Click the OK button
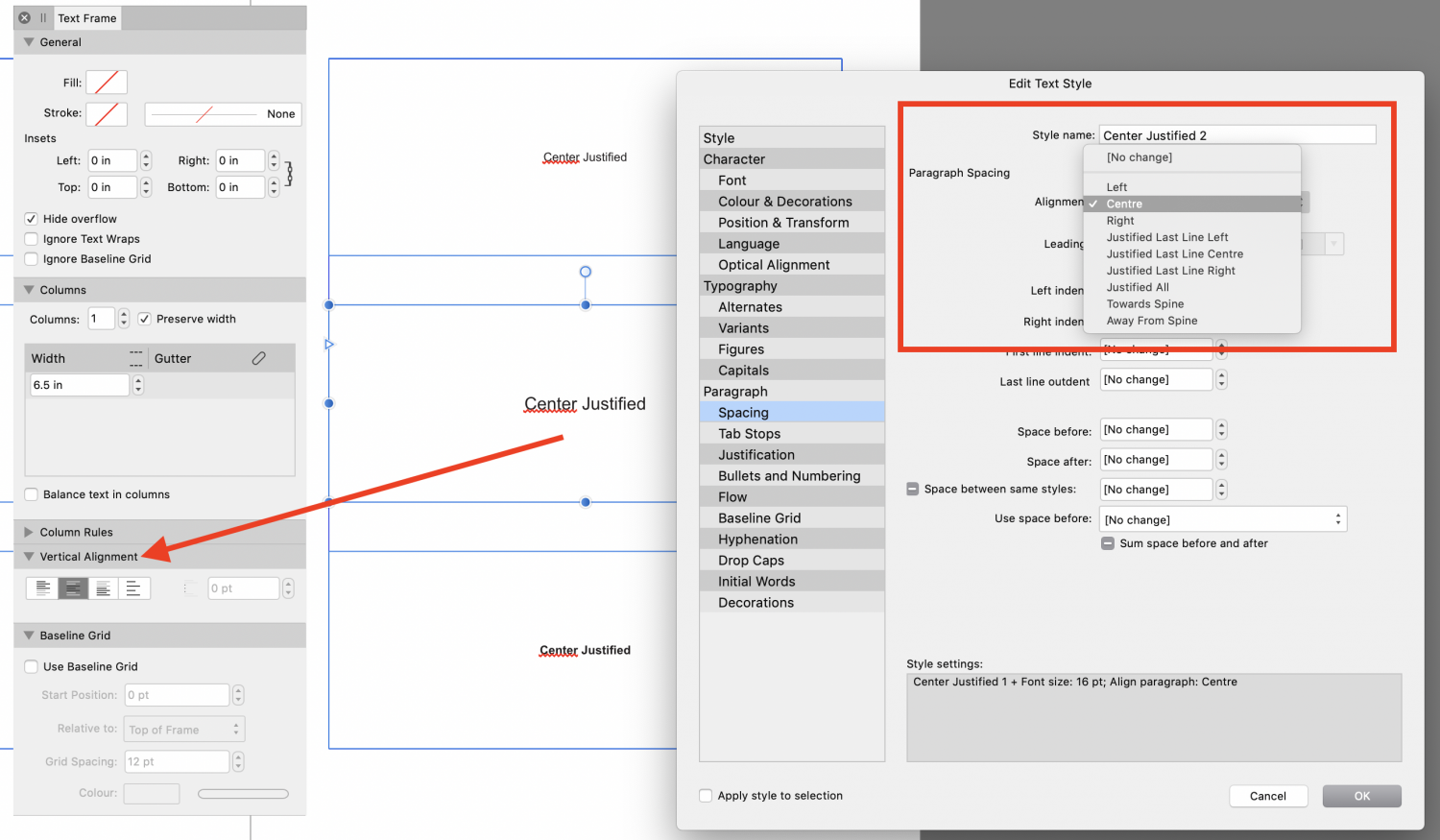 pyautogui.click(x=1361, y=796)
